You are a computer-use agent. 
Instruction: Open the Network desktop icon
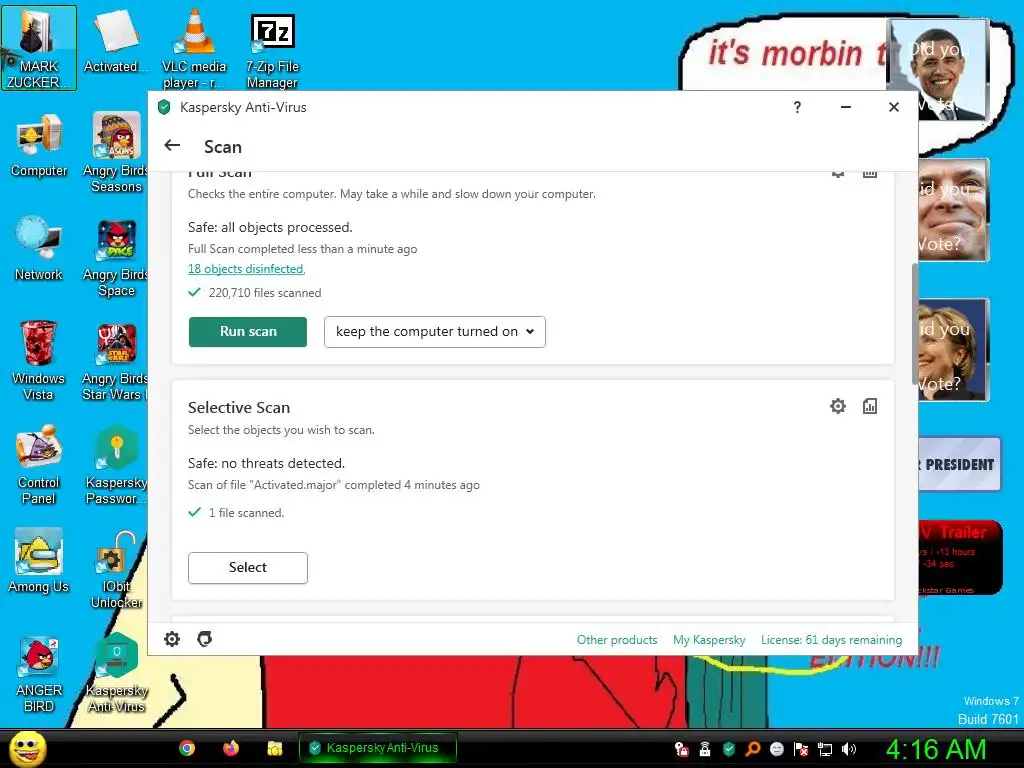pyautogui.click(x=39, y=249)
